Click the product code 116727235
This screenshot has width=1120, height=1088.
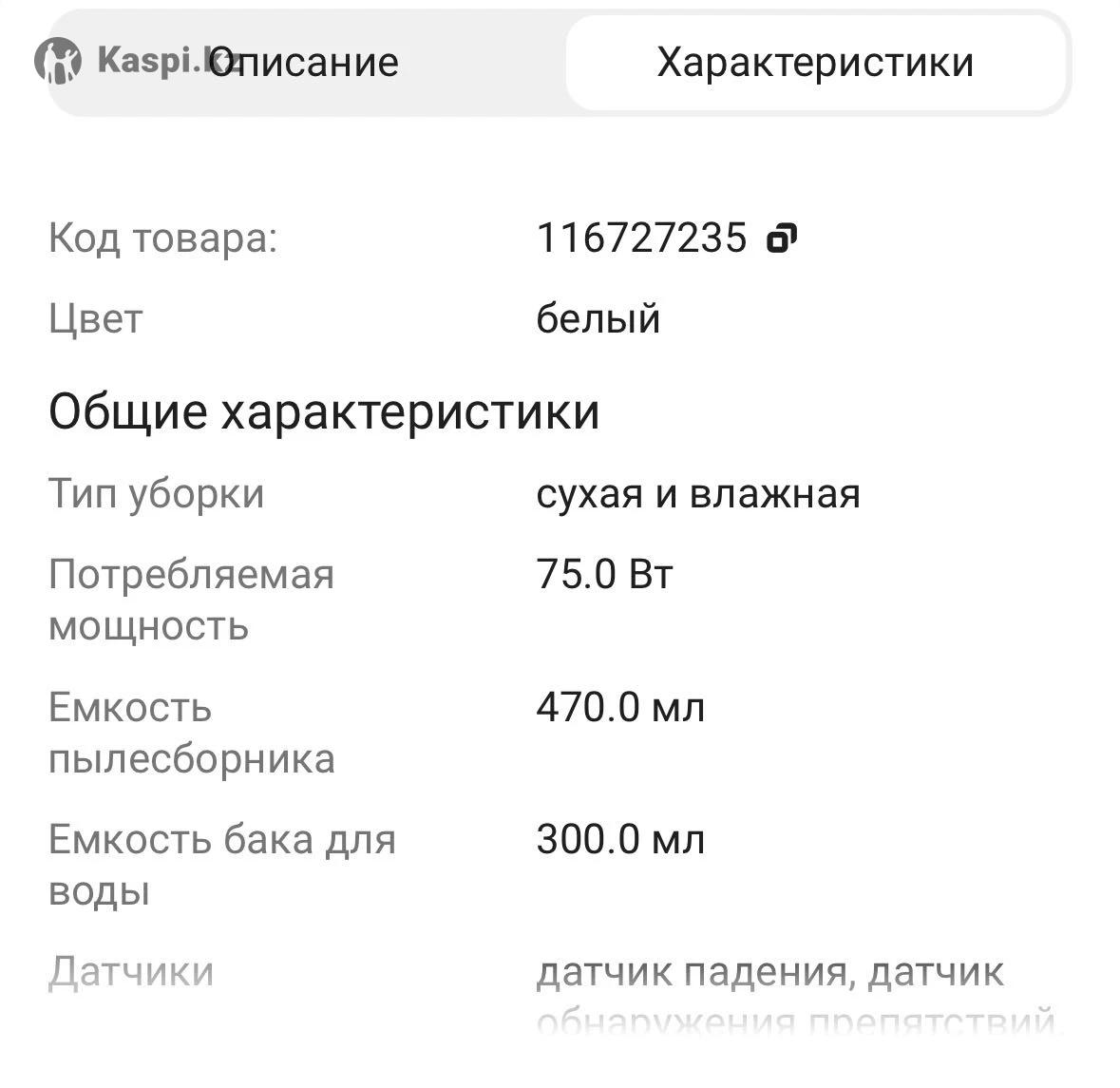(x=641, y=238)
